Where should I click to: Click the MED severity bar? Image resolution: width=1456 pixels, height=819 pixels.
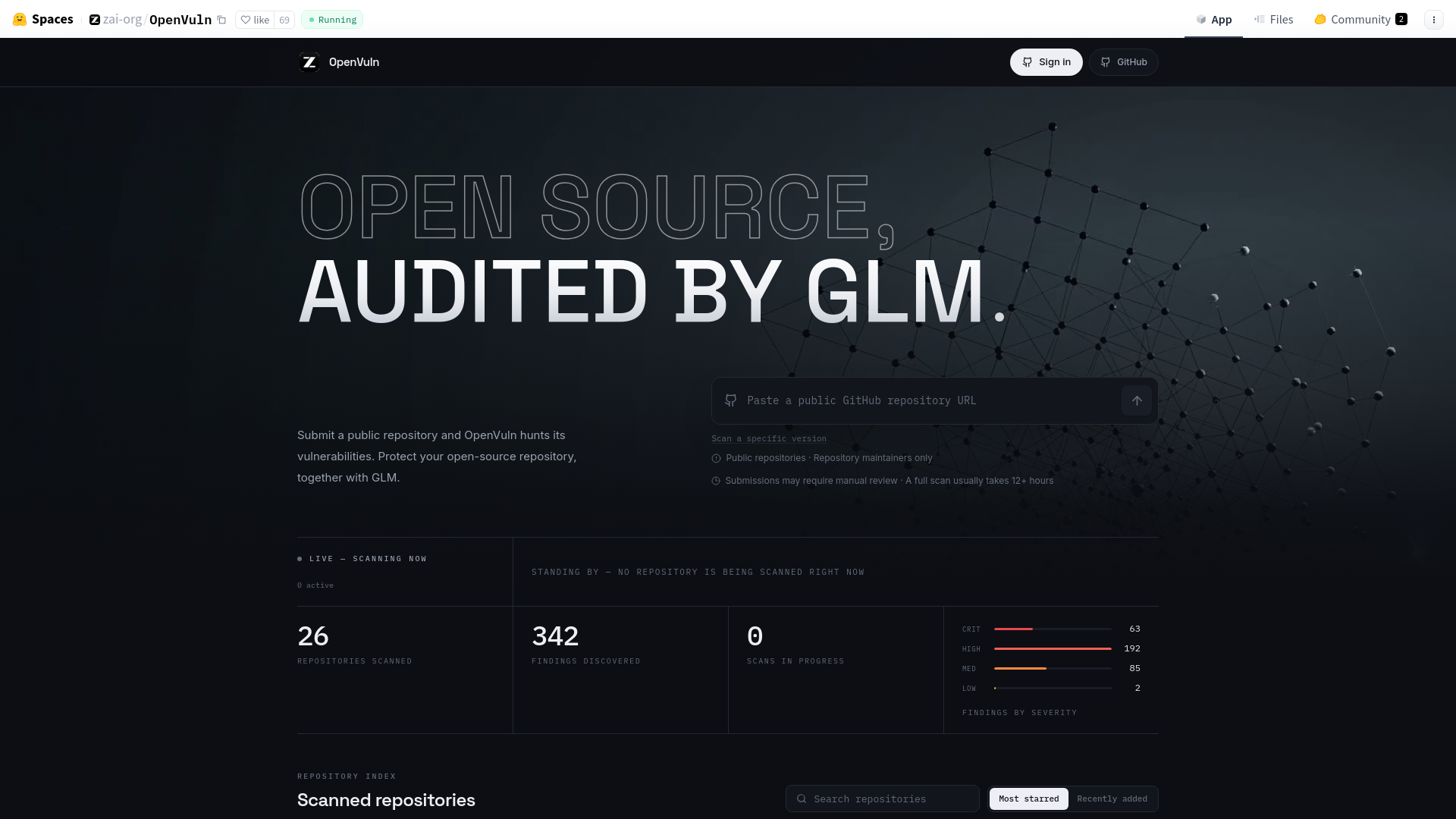[x=1053, y=669]
